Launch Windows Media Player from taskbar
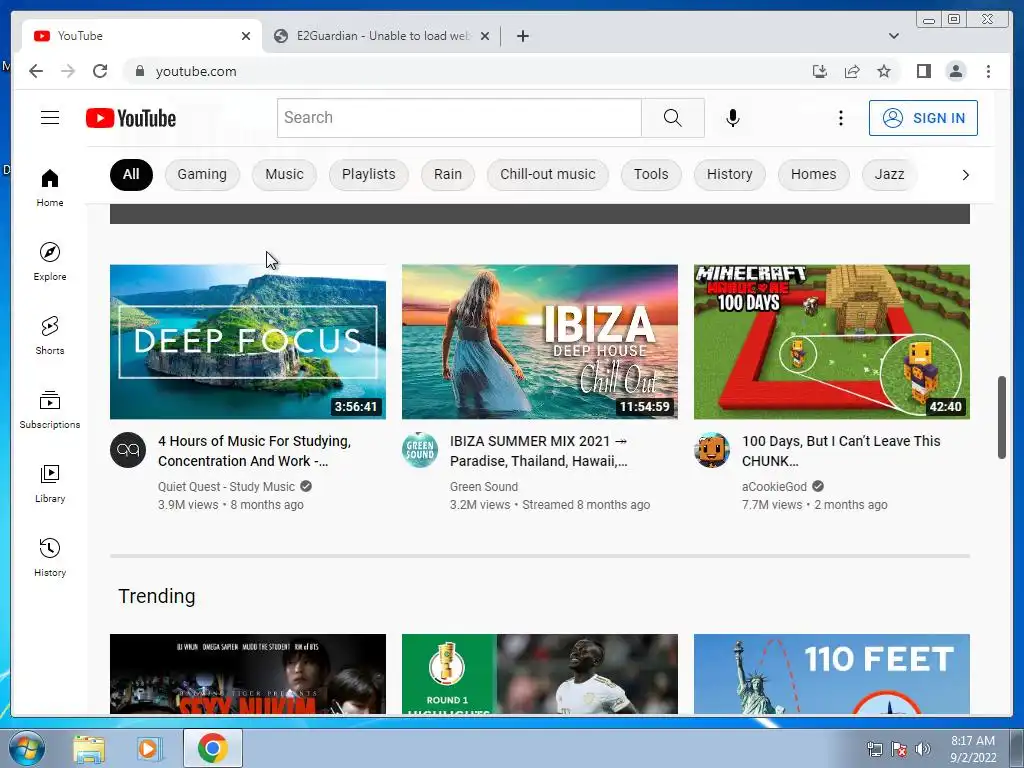 [148, 748]
